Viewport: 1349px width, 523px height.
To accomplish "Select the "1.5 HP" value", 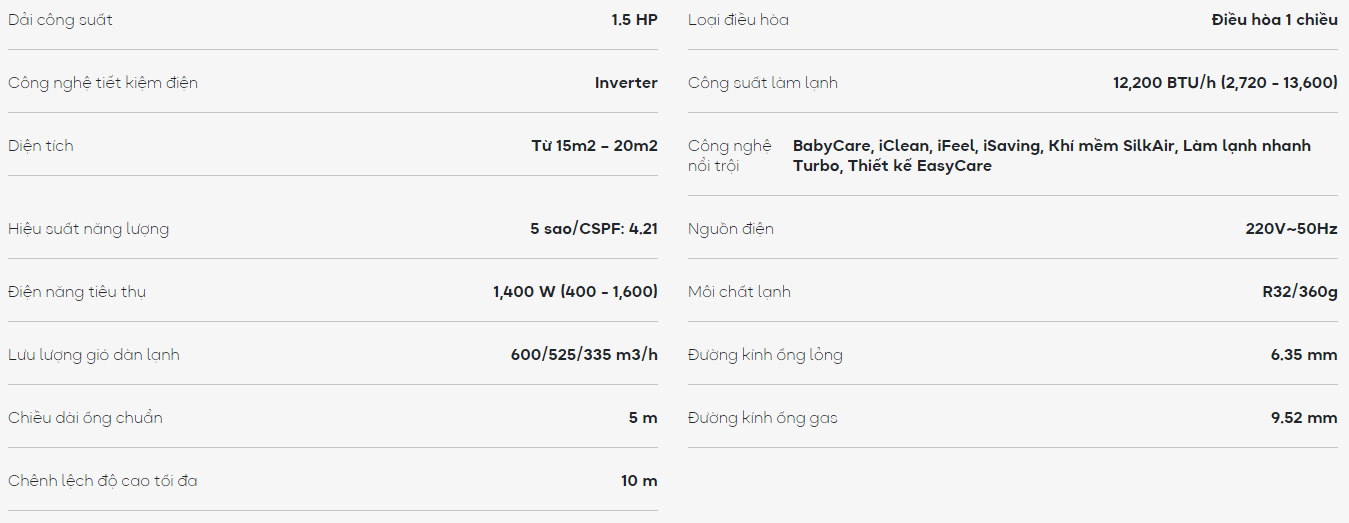I will [x=634, y=20].
